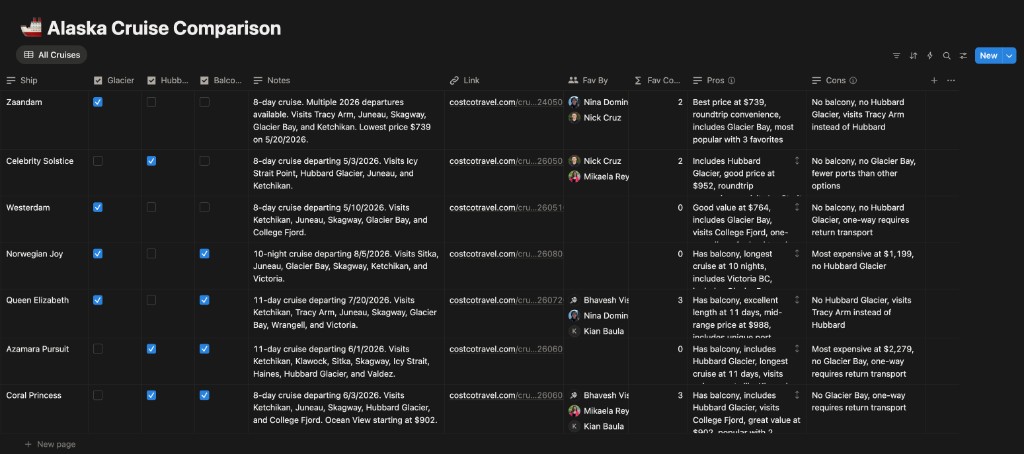1024x454 pixels.
Task: Uncheck Glacier for Queen Elizabeth
Action: pos(98,300)
